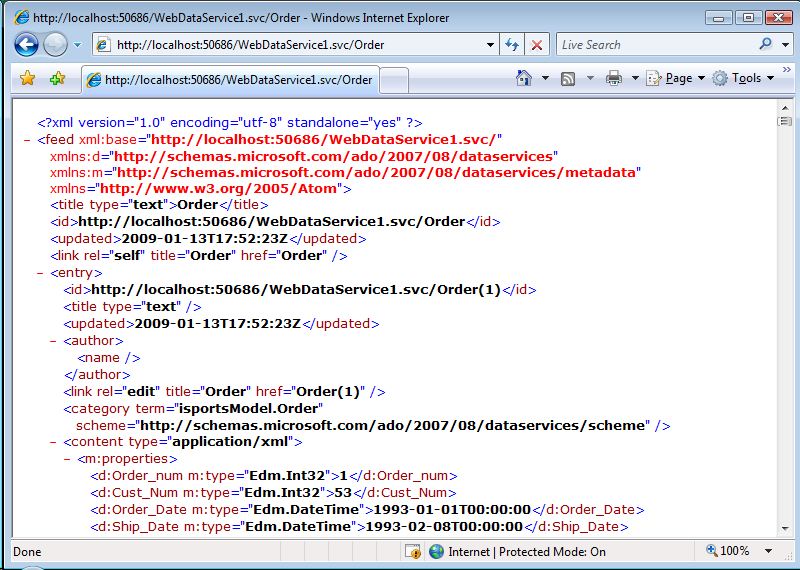Viewport: 800px width, 570px height.
Task: Go to the Home page icon
Action: click(523, 78)
